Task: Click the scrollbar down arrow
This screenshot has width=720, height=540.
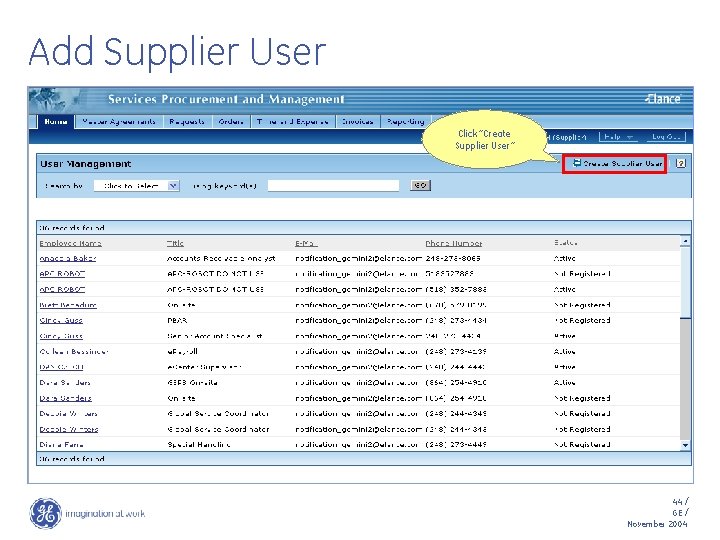Action: 685,445
